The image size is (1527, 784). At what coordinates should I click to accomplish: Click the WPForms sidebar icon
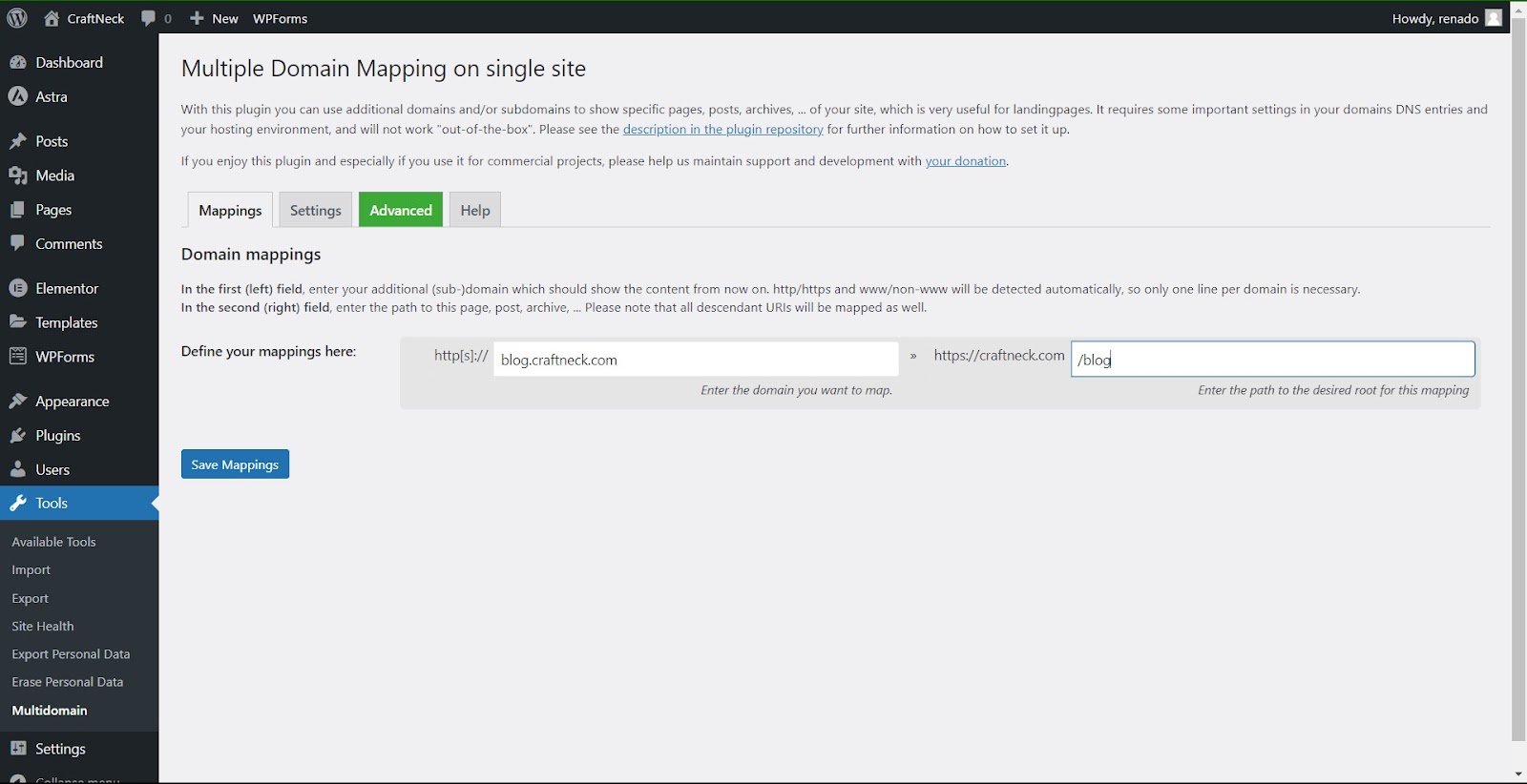click(18, 357)
